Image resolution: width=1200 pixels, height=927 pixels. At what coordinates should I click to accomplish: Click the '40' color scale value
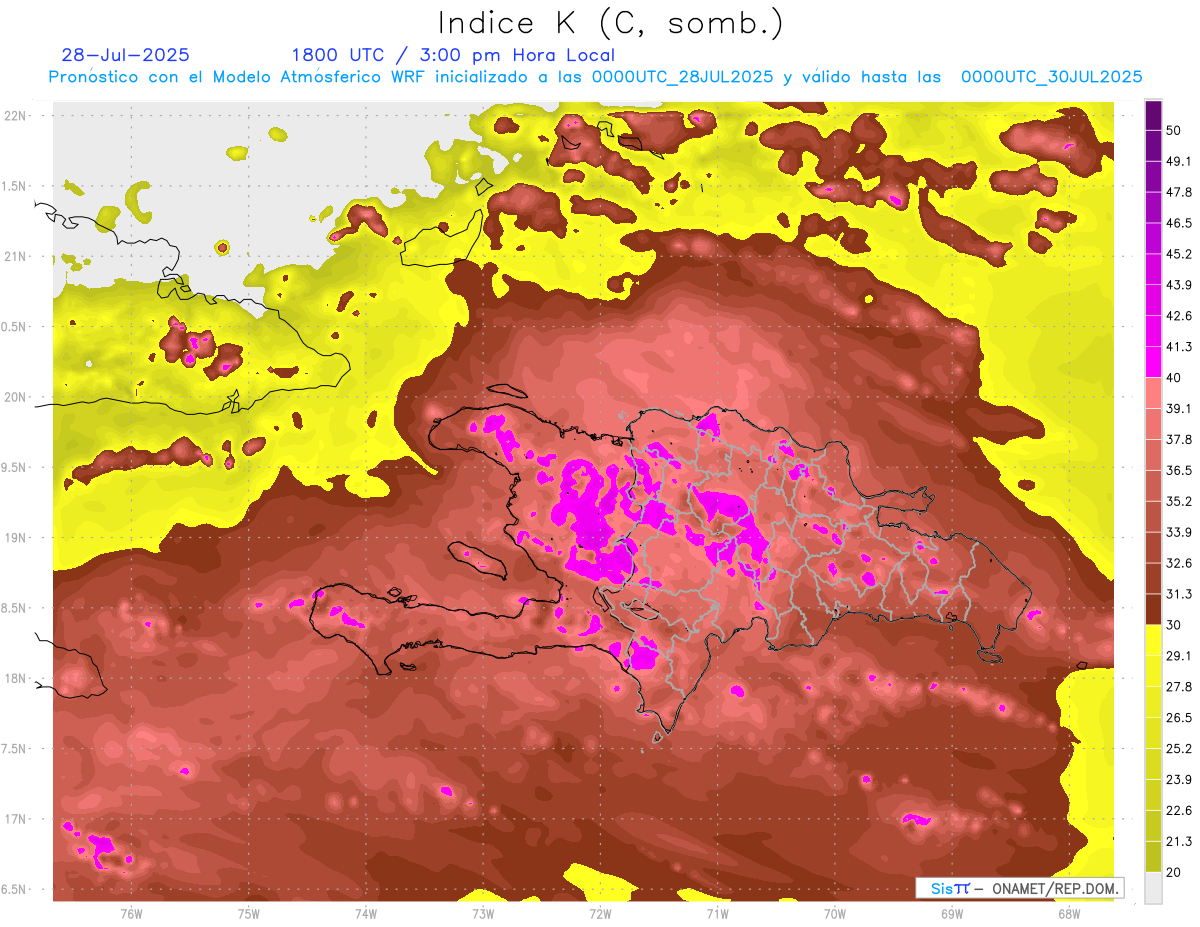(1174, 378)
